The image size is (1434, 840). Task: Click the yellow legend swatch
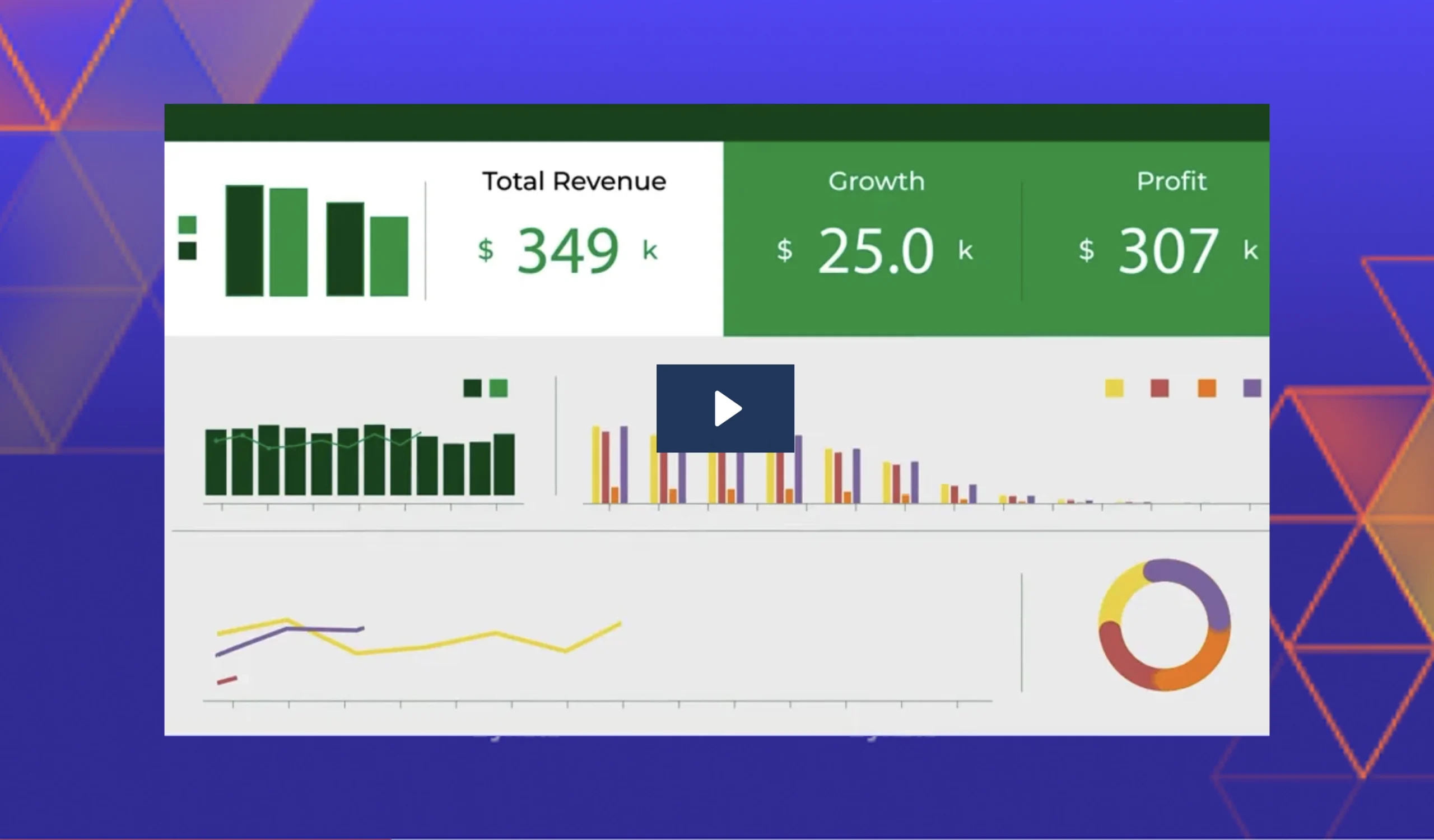pyautogui.click(x=1114, y=389)
